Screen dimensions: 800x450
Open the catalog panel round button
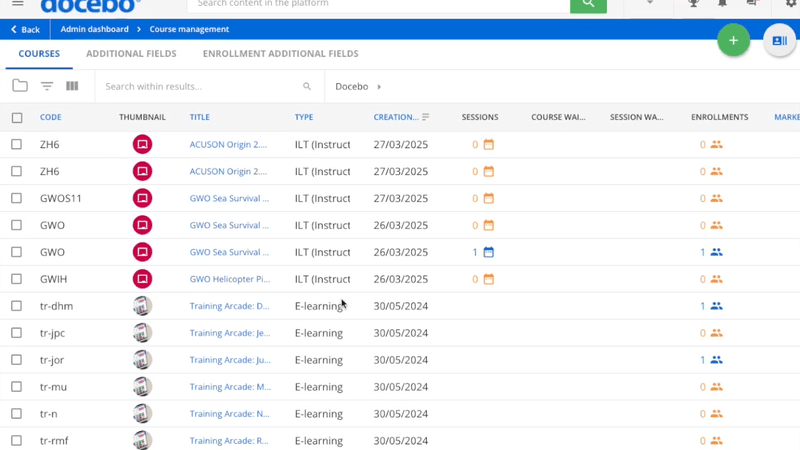(x=779, y=41)
